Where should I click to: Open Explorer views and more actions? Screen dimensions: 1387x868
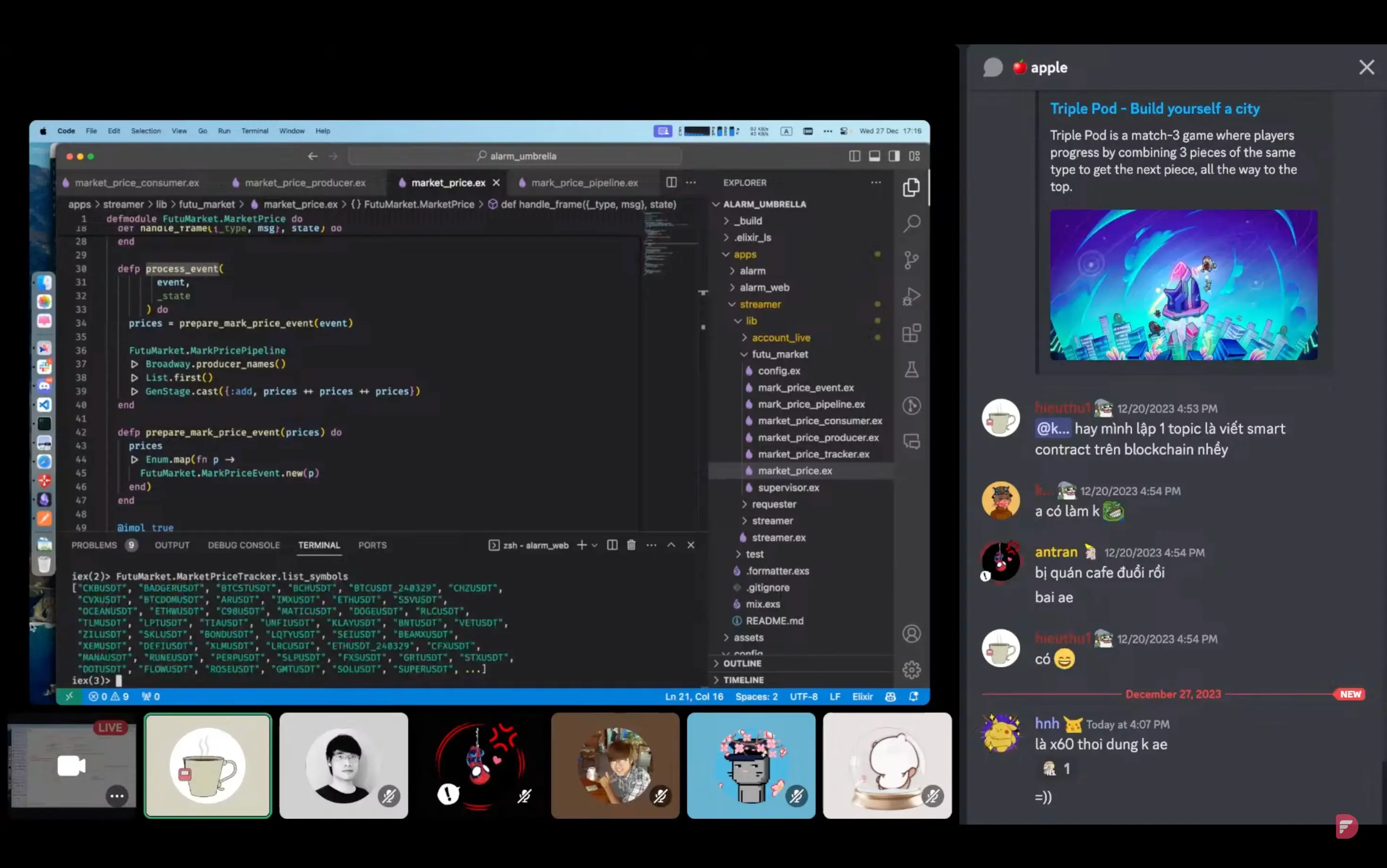[876, 183]
